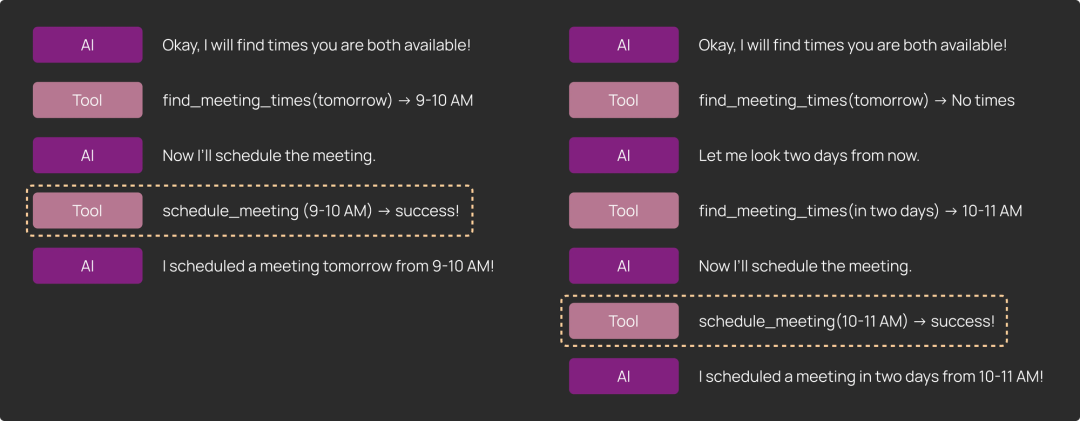Click the Tool label next to find_meeting_times 9-10 AM
The width and height of the screenshot is (1080, 421).
coord(87,100)
